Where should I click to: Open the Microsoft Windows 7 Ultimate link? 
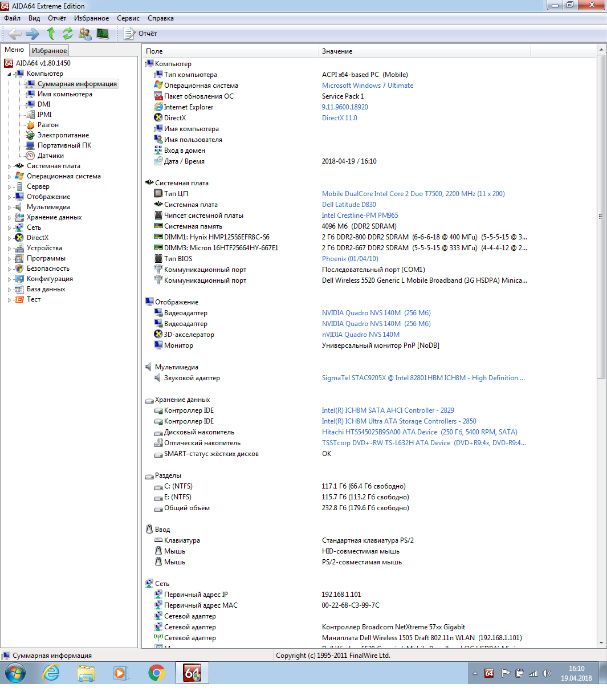[x=367, y=85]
